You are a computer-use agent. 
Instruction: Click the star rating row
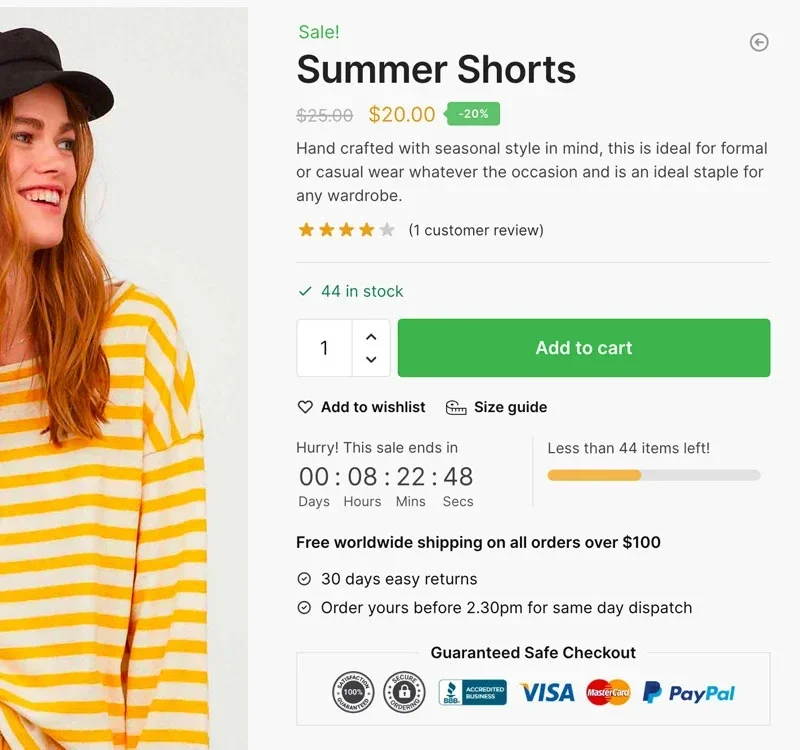346,230
